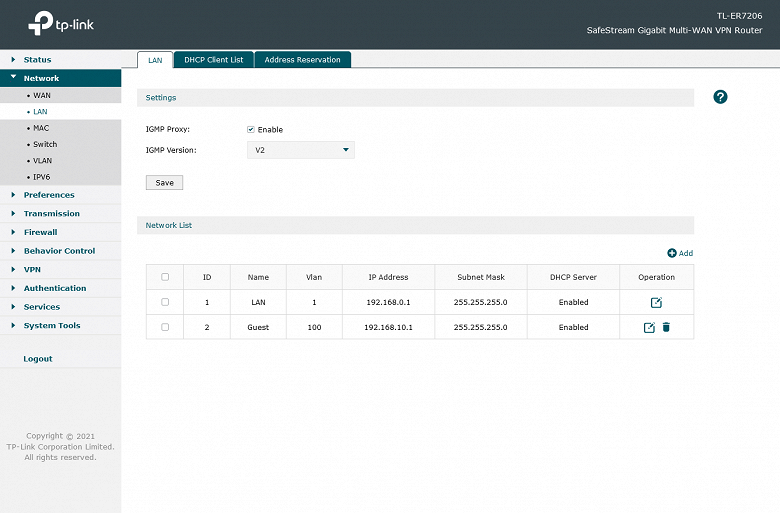This screenshot has height=513, width=780.
Task: Open the IGMP Version dropdown
Action: pyautogui.click(x=300, y=150)
